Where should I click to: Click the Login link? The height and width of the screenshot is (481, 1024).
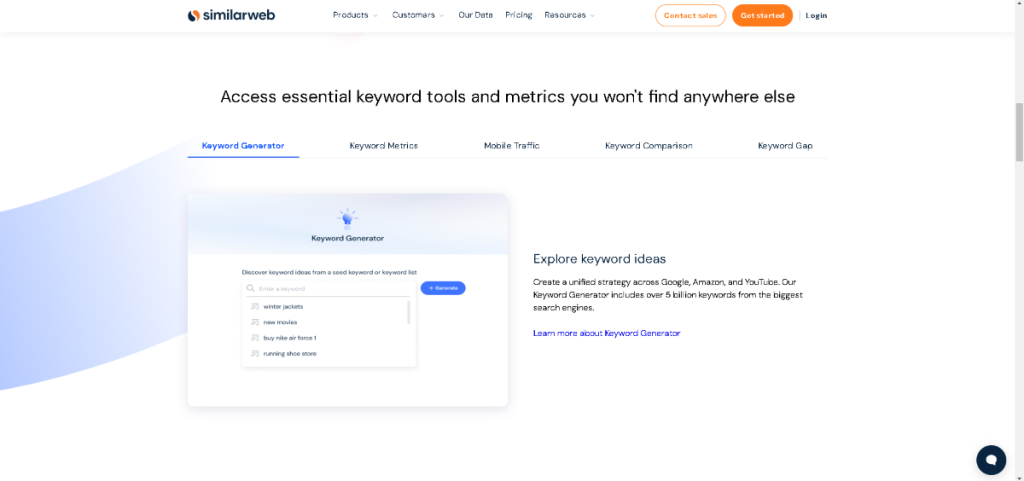[816, 16]
